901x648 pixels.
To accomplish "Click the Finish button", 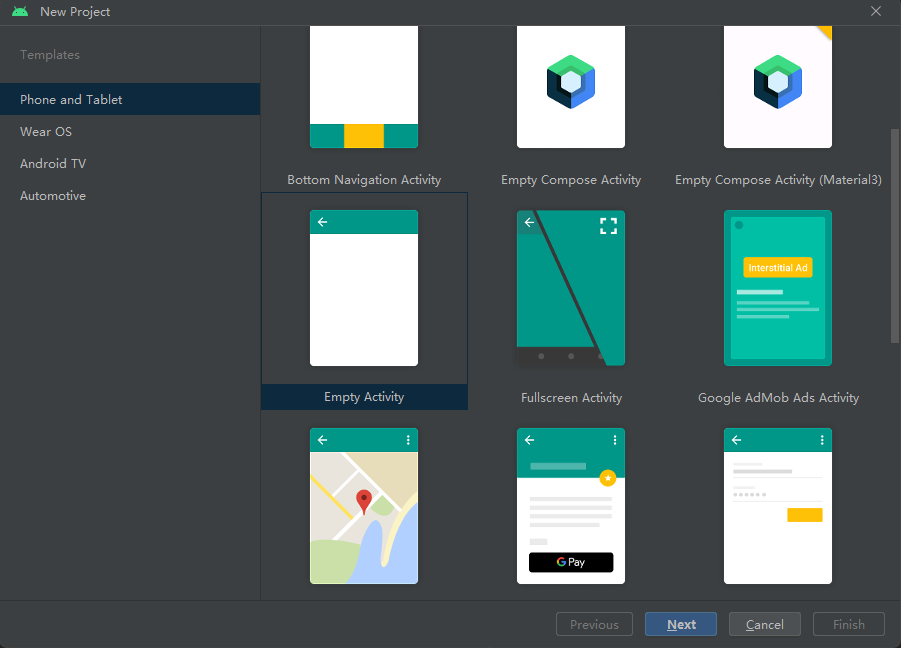I will click(849, 624).
